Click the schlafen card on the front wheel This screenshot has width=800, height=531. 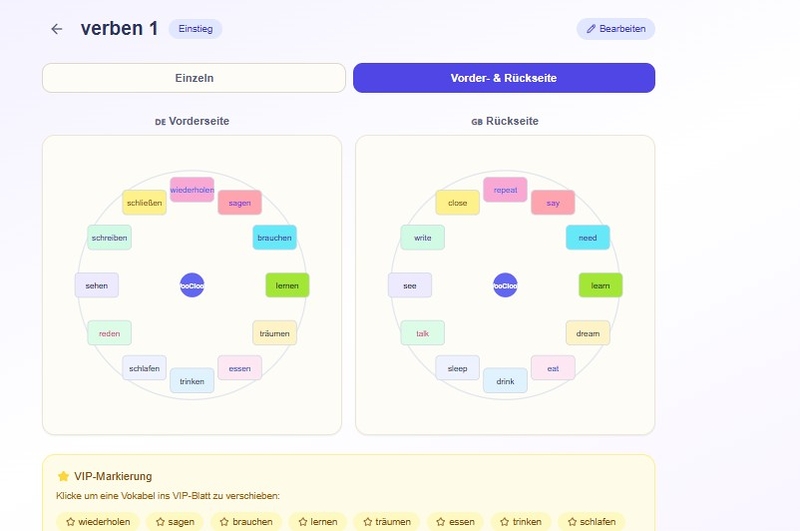[x=145, y=368]
